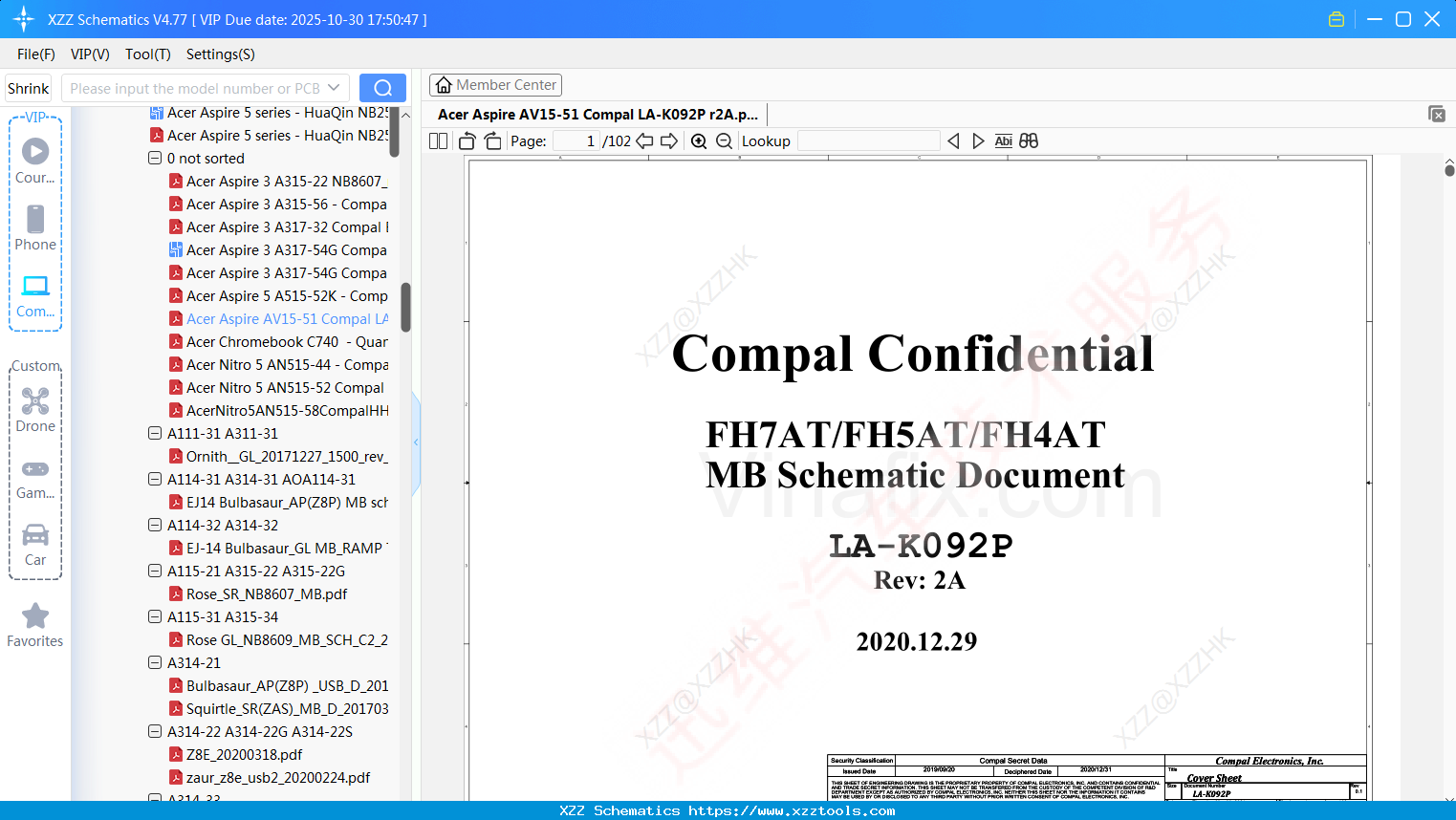1456x820 pixels.
Task: Open the Drone category
Action: (x=35, y=409)
